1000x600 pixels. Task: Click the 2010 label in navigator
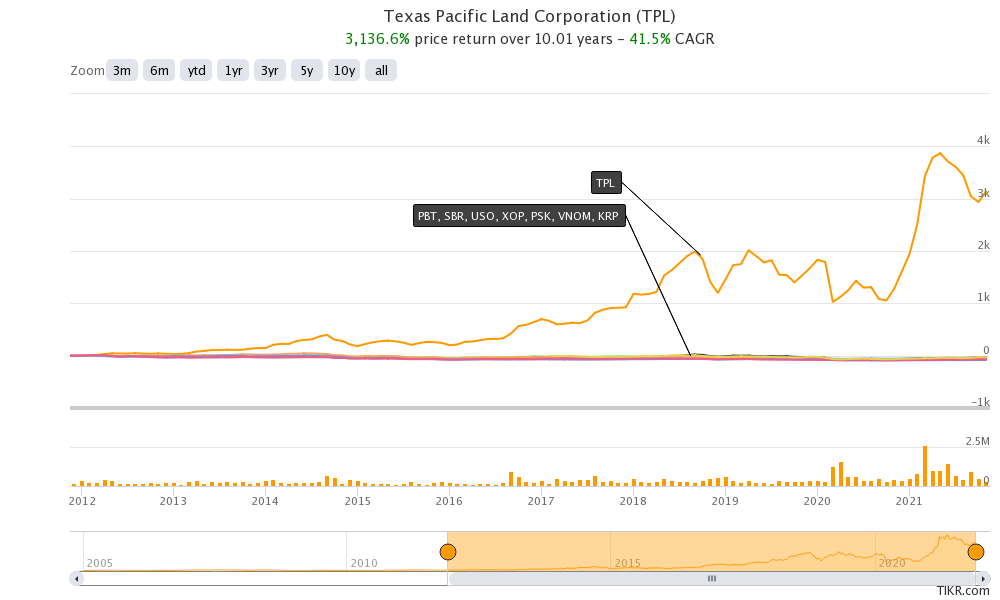[x=364, y=563]
